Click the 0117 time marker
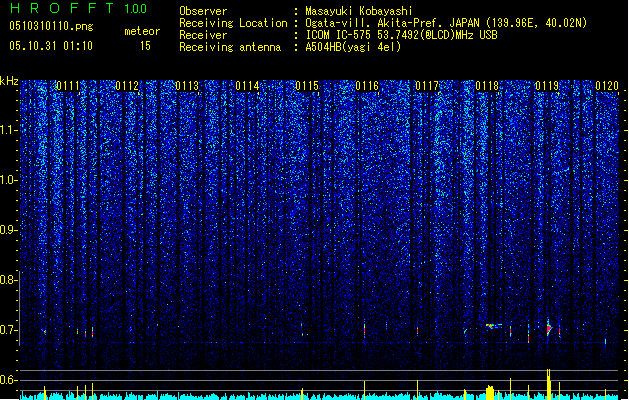The width and height of the screenshot is (629, 400). [x=427, y=86]
